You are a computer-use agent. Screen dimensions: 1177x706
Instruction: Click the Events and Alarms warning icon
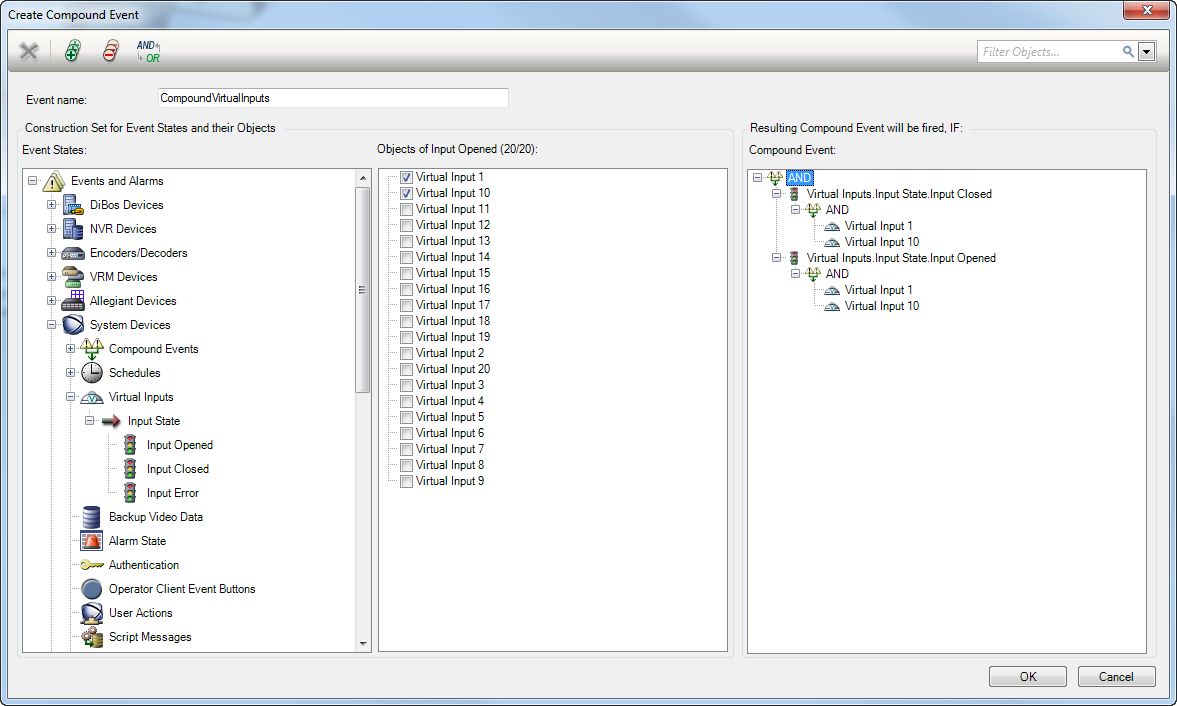coord(54,181)
